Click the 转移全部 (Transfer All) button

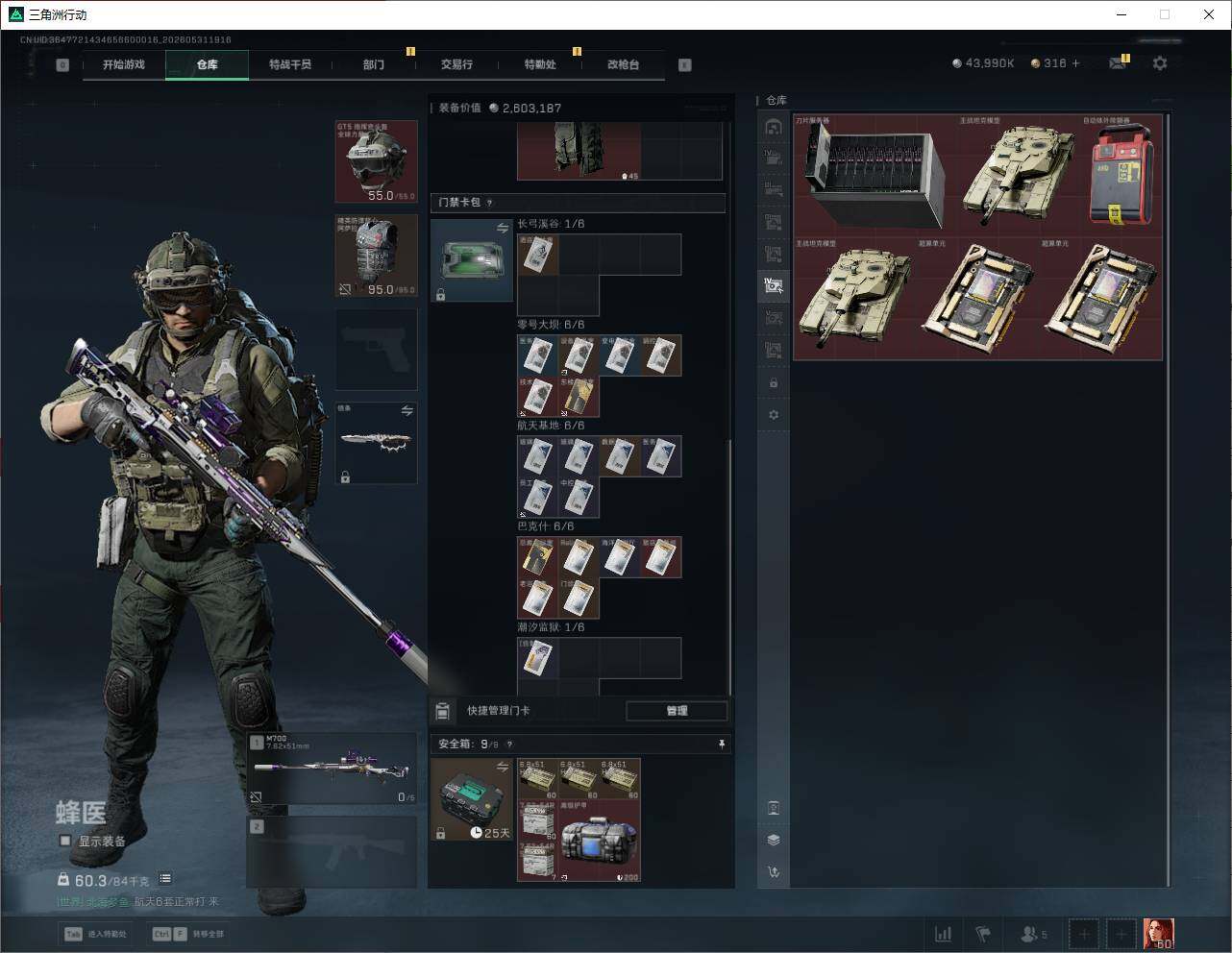[188, 934]
